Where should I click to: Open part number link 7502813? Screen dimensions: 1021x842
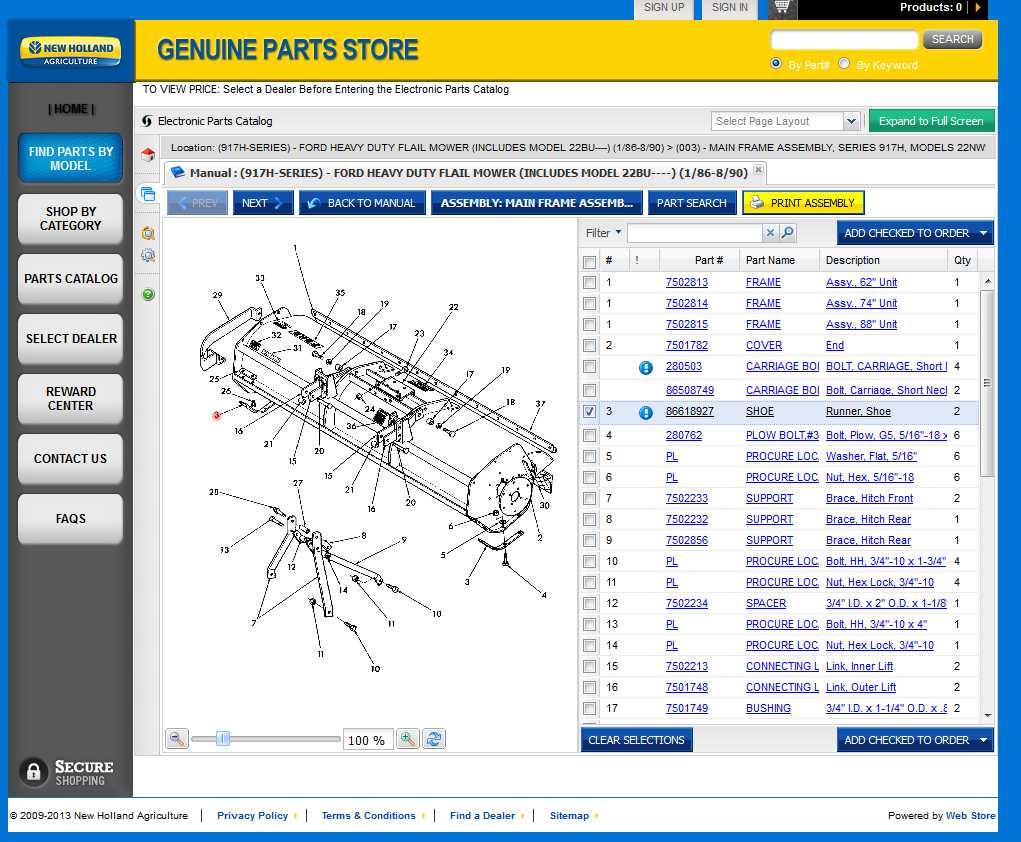[687, 283]
